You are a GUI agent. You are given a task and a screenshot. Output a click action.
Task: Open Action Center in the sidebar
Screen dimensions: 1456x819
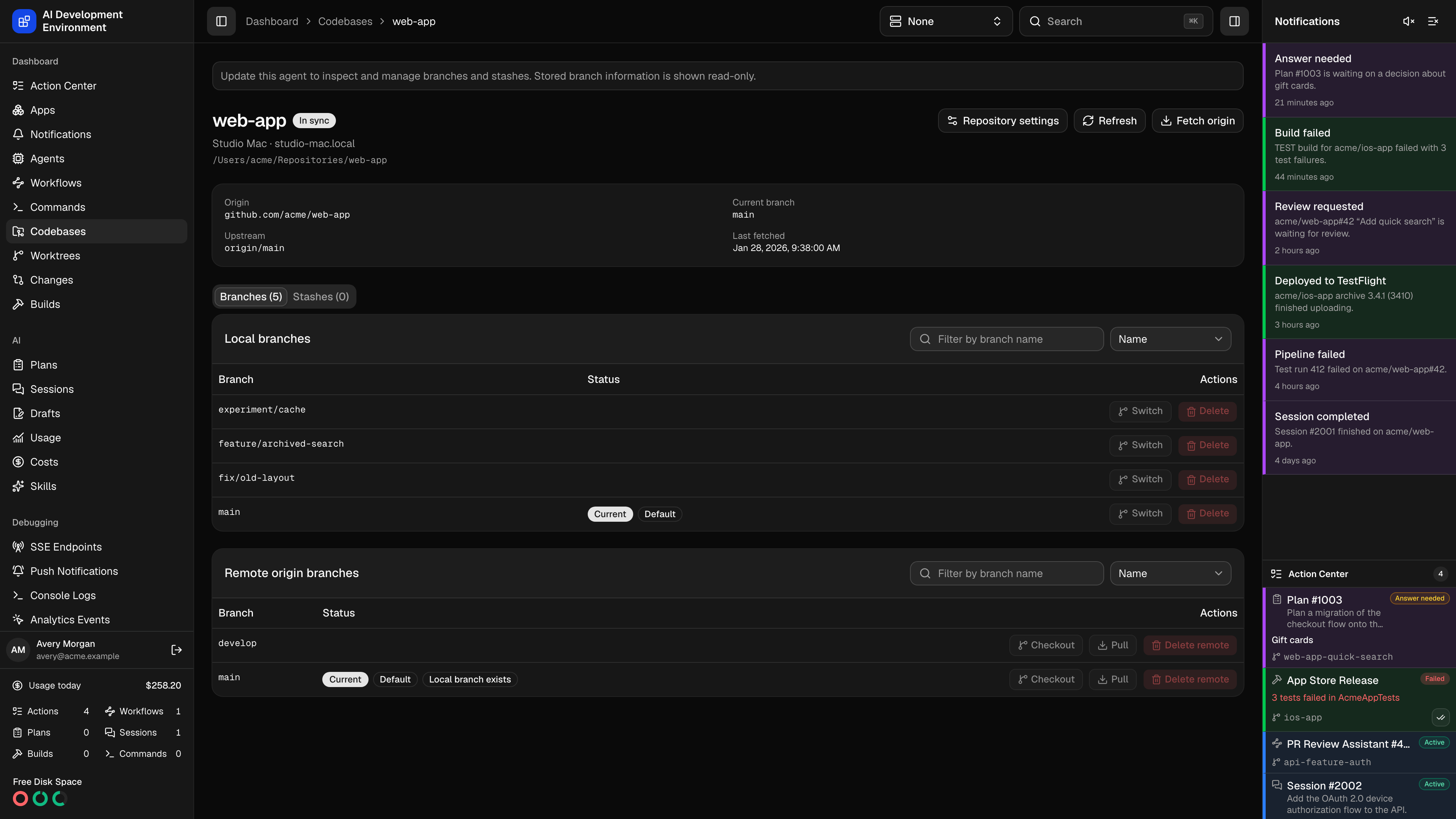97,86
